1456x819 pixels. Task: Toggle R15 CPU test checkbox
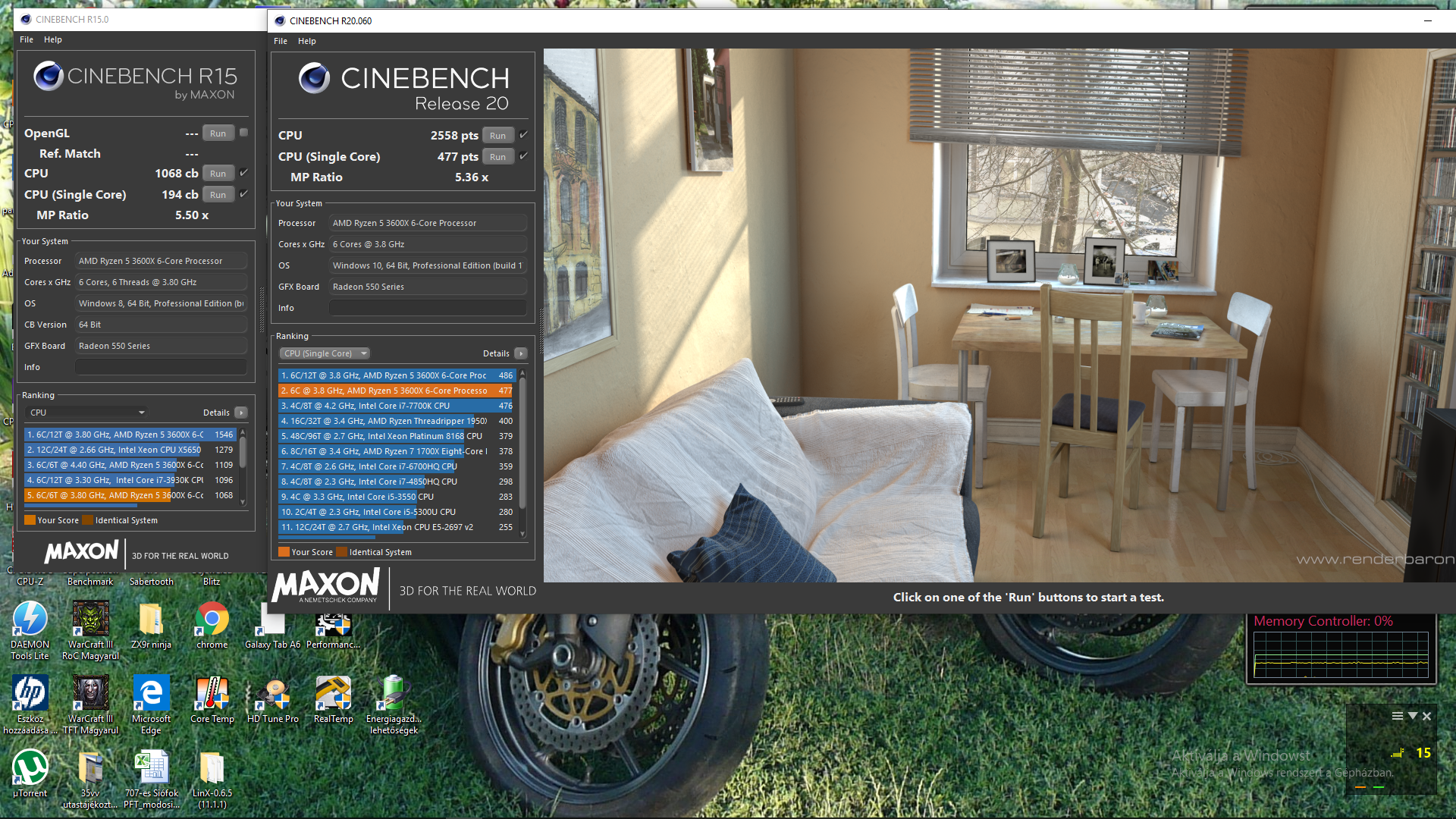tap(243, 173)
